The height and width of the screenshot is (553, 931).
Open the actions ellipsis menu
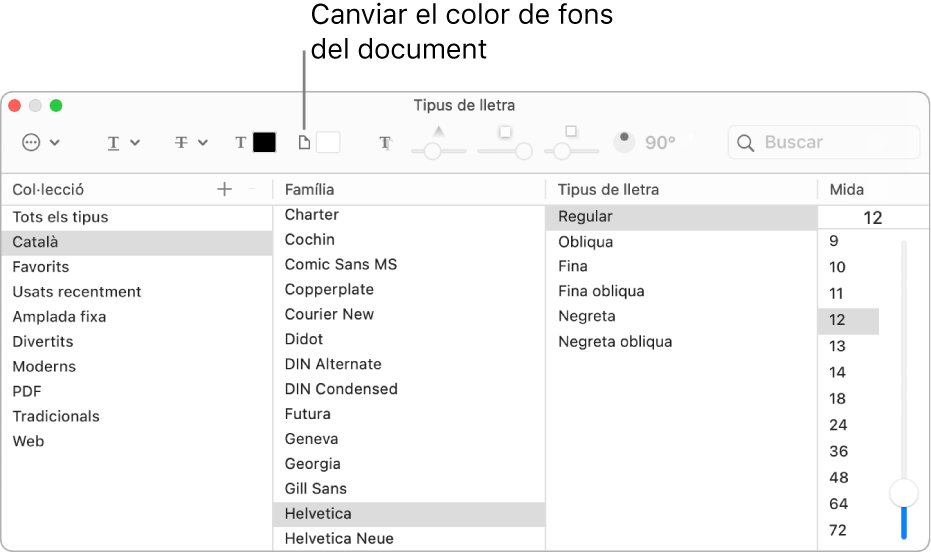coord(40,143)
